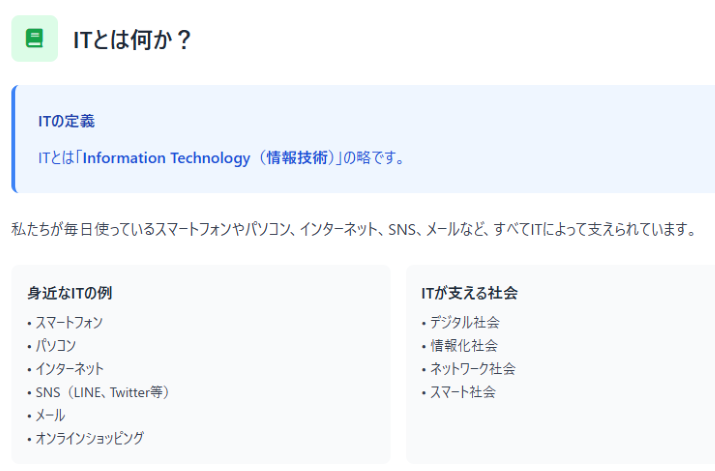Click the green book icon
This screenshot has height=471, width=715.
[34, 39]
